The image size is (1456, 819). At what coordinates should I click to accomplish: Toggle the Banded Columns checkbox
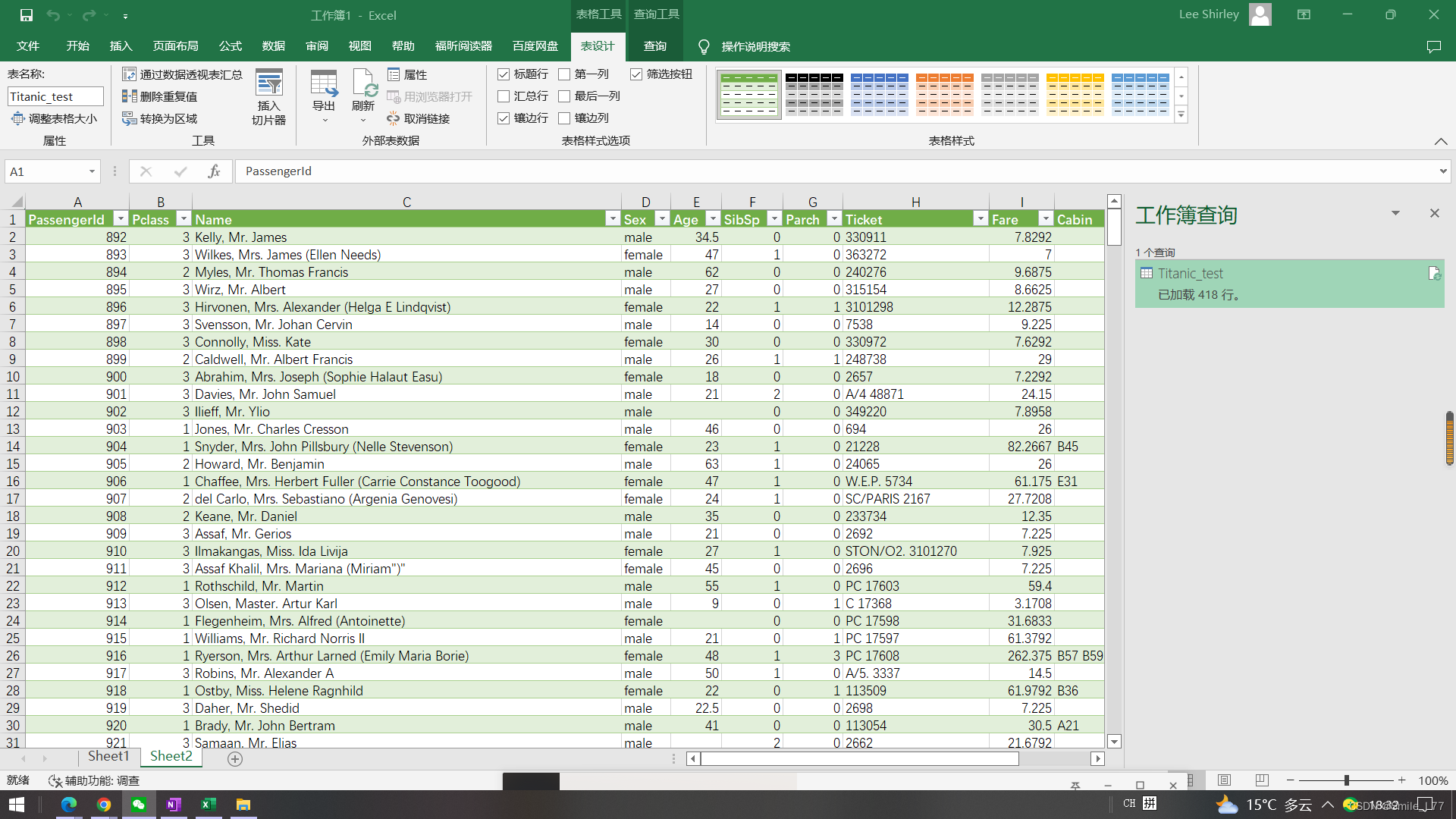coord(564,118)
